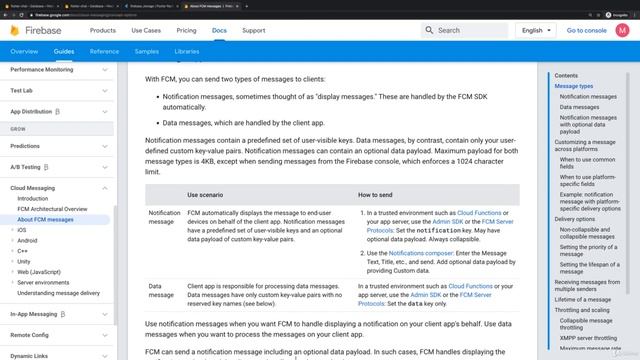
Task: Click the Incognito profile icon in browser toolbar
Action: tap(608, 15)
